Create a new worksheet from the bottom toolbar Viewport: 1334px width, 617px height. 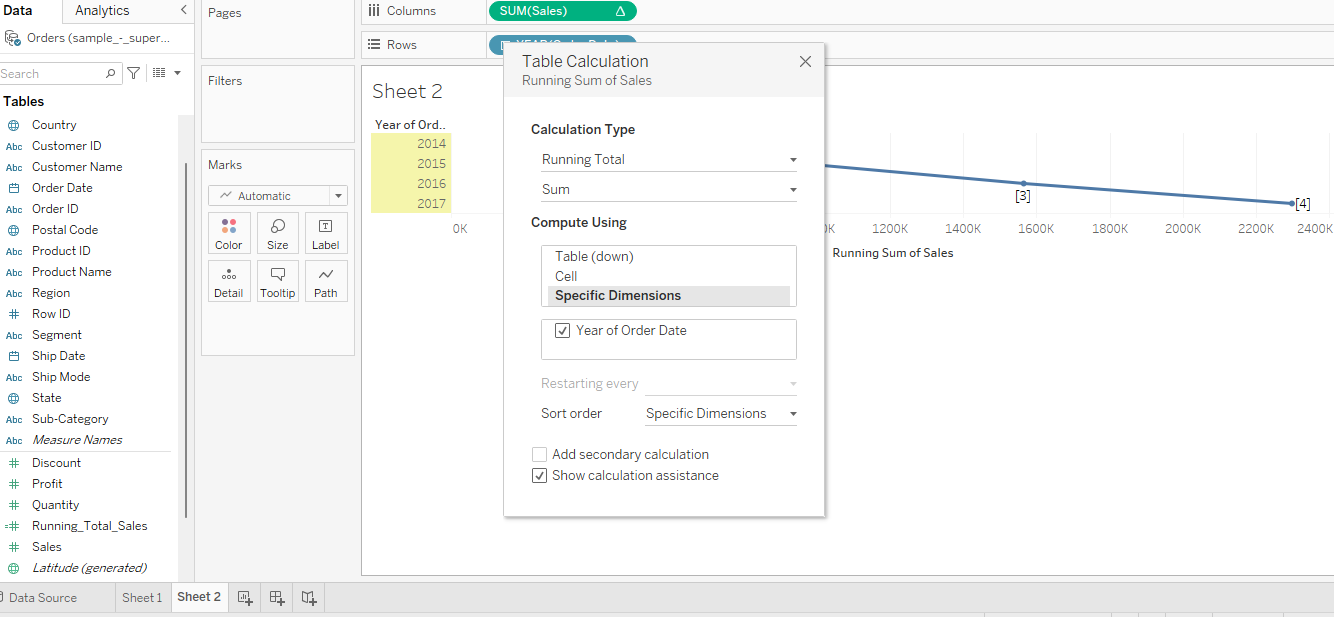(x=244, y=597)
